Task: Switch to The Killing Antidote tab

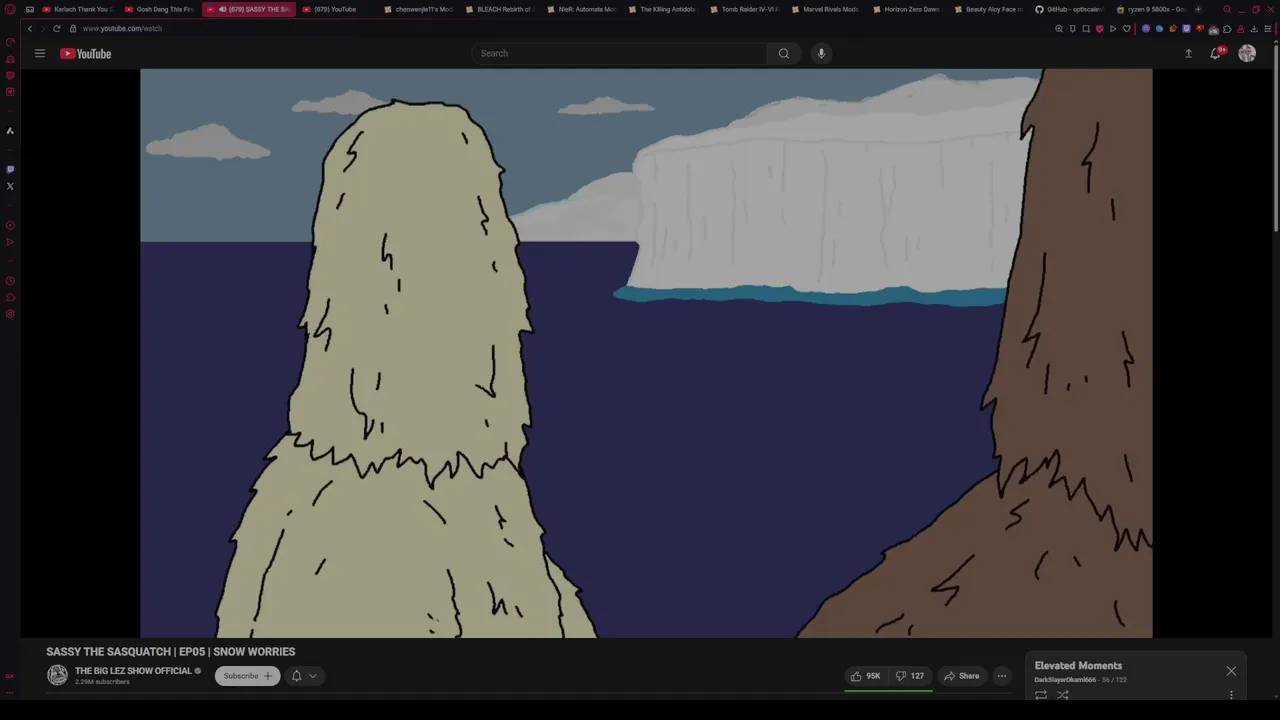Action: (x=664, y=9)
